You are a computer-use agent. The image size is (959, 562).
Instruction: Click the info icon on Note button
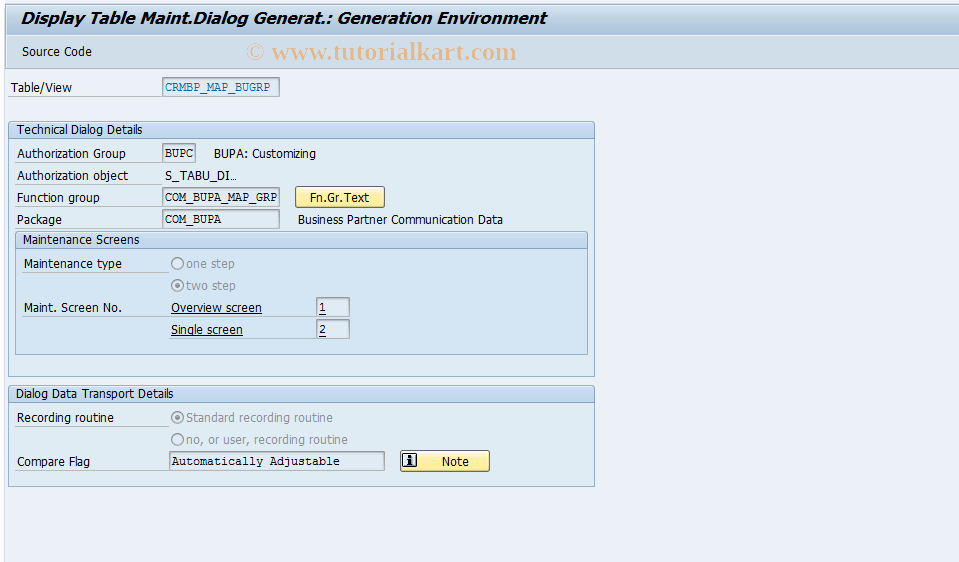coord(410,460)
